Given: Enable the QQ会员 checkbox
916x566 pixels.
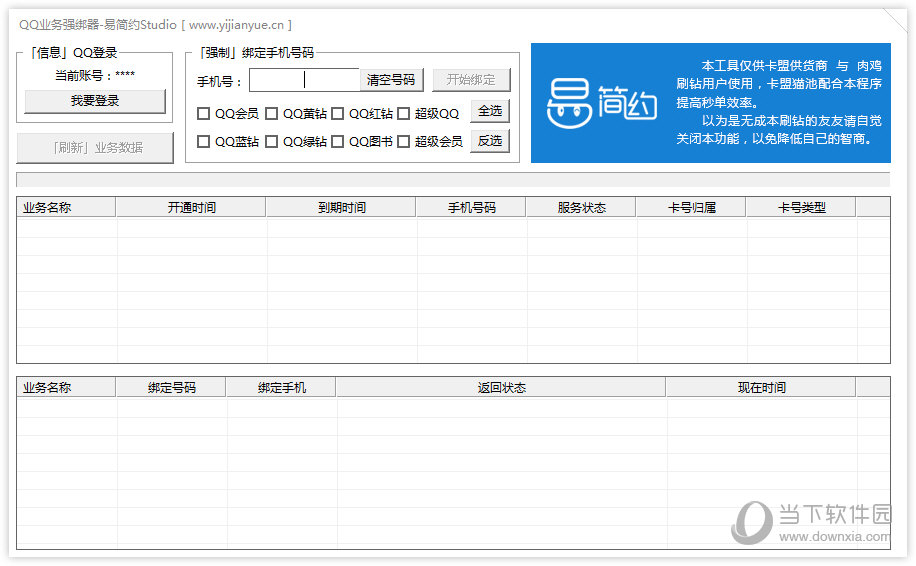Looking at the screenshot, I should (204, 114).
